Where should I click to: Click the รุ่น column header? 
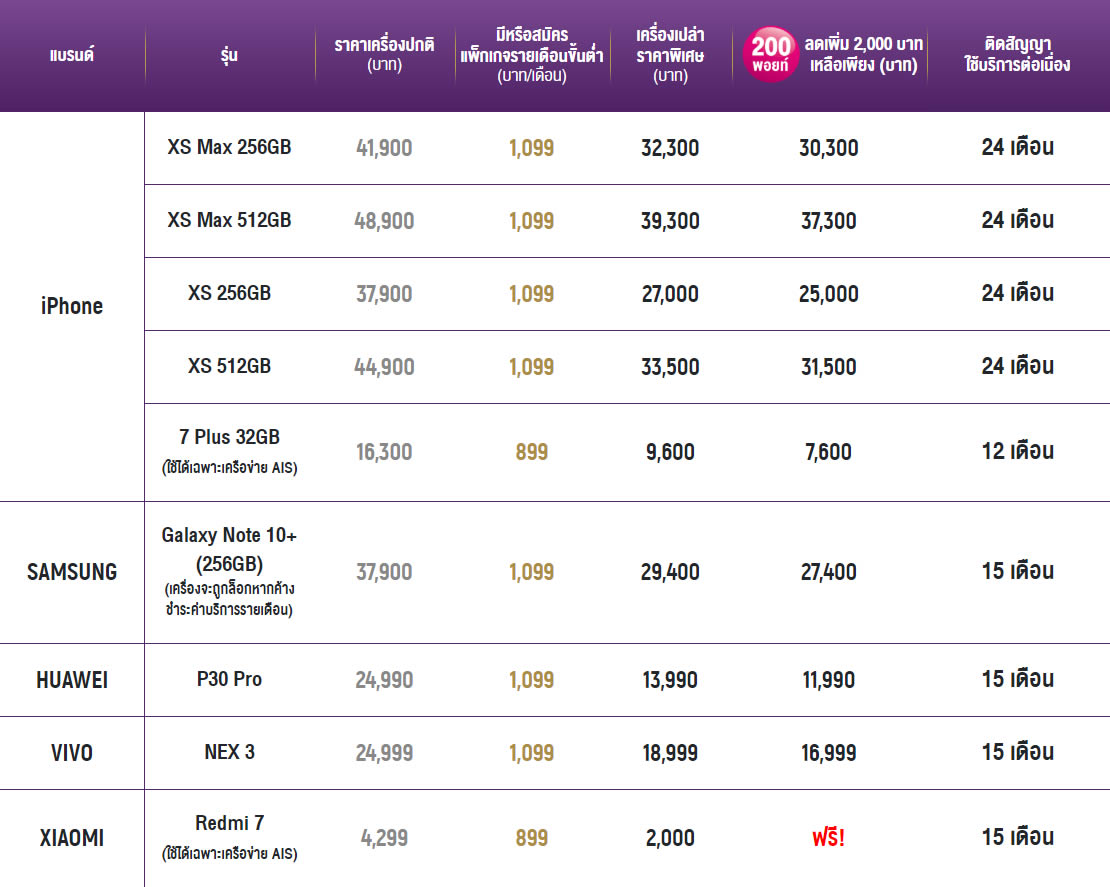230,55
